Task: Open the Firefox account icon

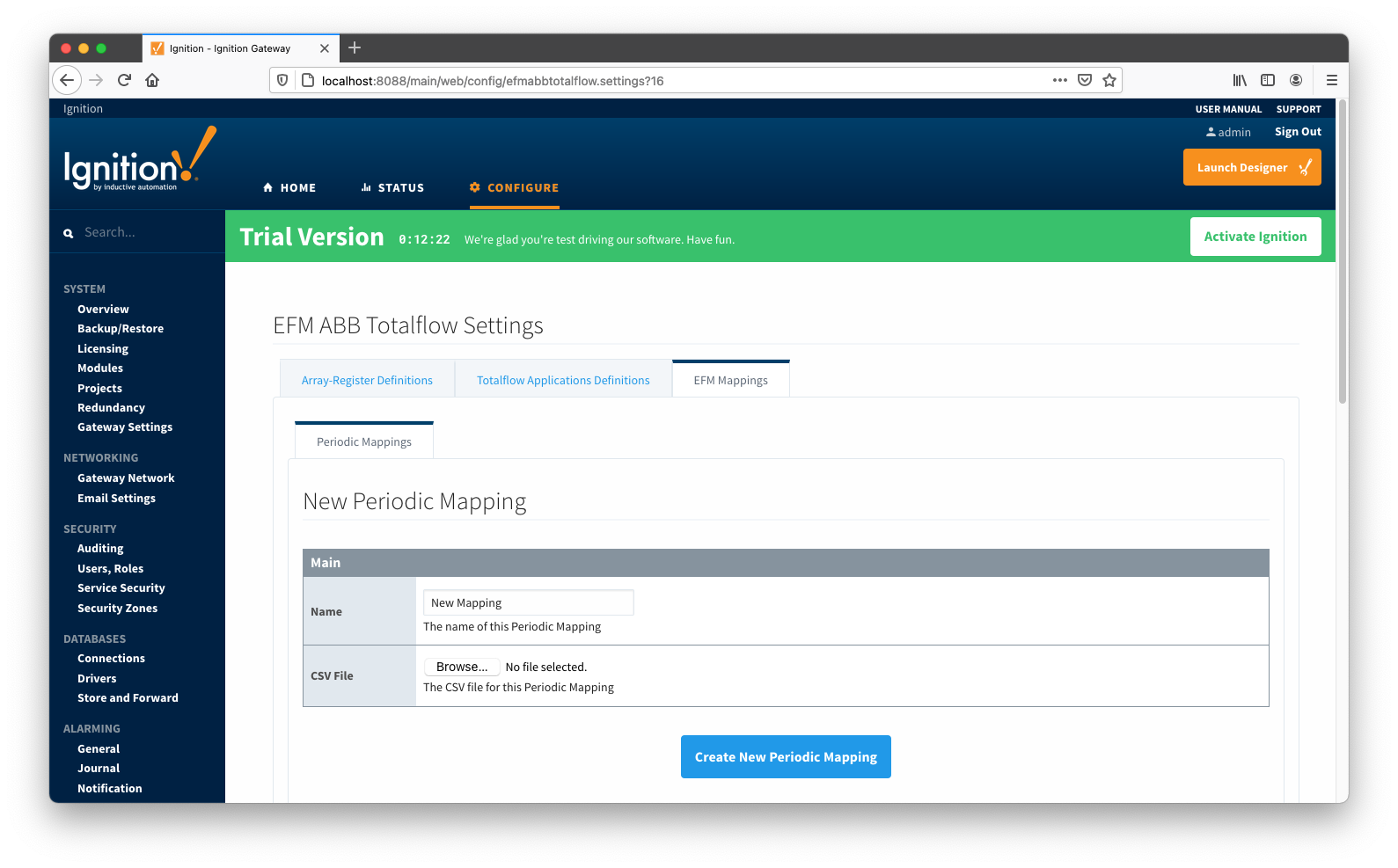Action: (x=1296, y=80)
